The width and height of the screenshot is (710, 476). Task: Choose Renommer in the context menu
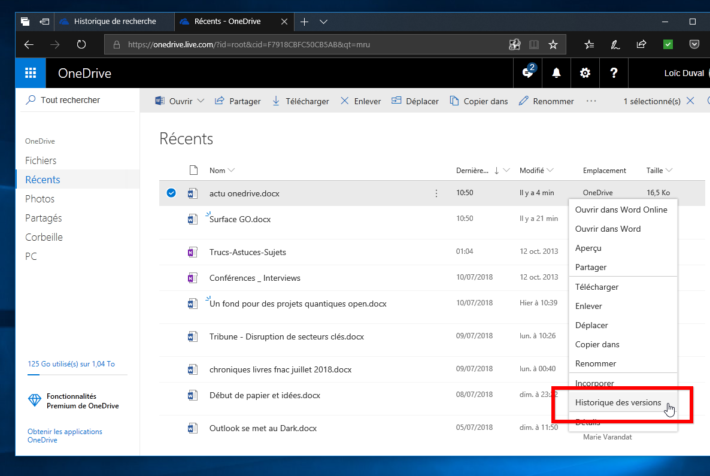coord(595,364)
